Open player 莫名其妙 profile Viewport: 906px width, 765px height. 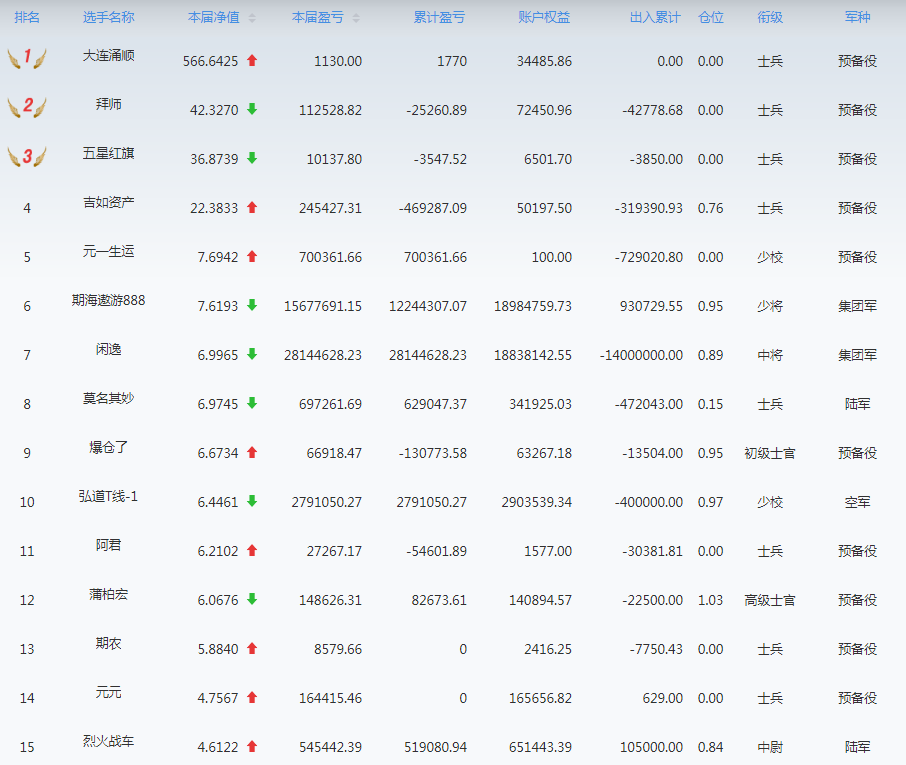pos(109,399)
